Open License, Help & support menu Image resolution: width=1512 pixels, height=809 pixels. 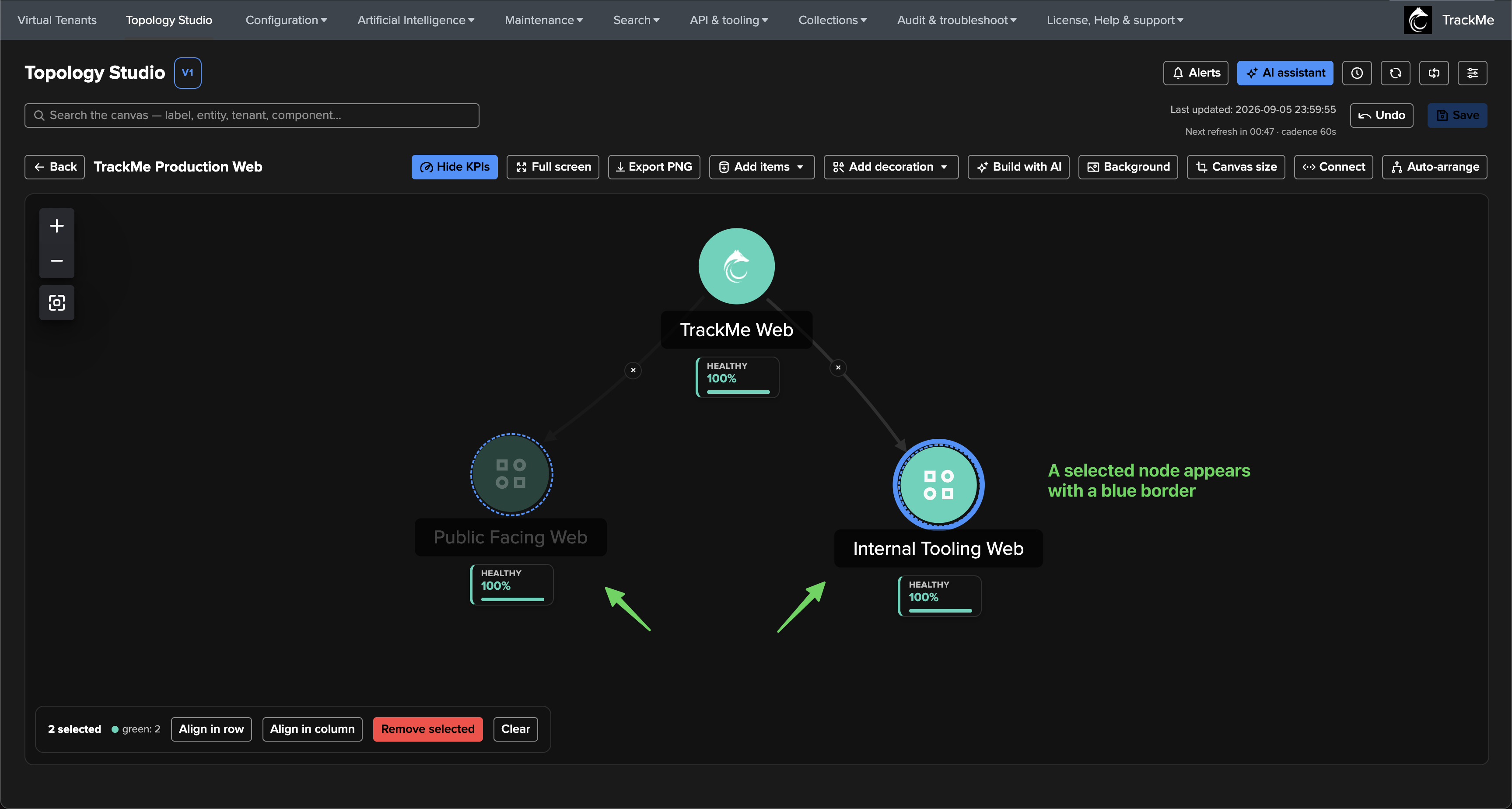1115,20
